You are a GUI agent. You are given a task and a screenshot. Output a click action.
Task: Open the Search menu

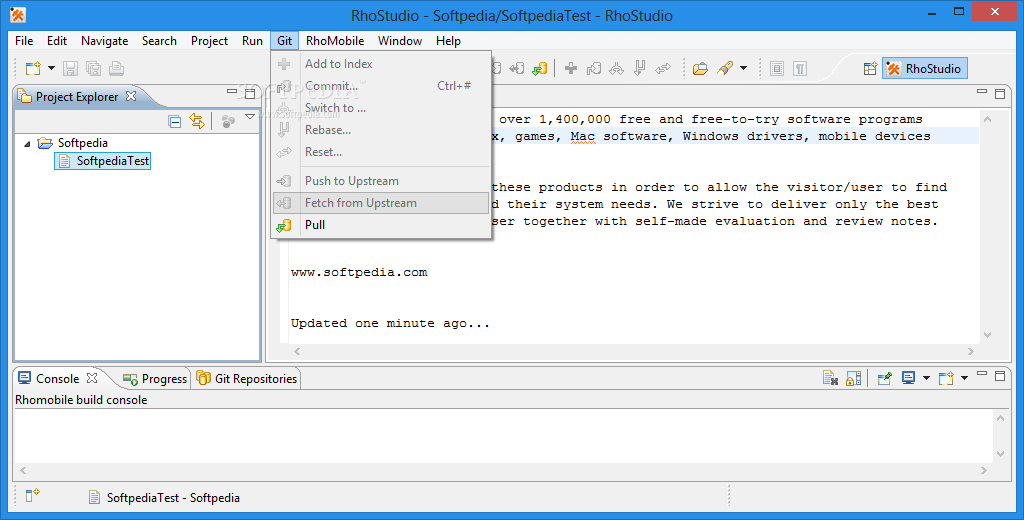[159, 41]
